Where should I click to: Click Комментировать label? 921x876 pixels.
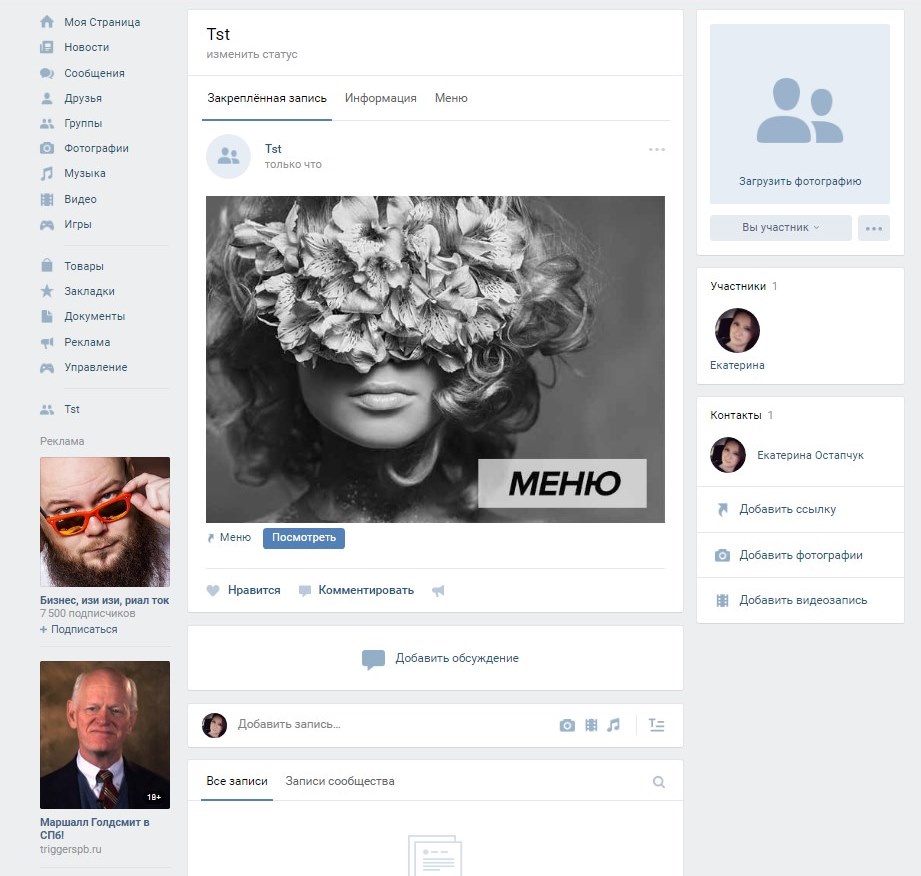[366, 590]
